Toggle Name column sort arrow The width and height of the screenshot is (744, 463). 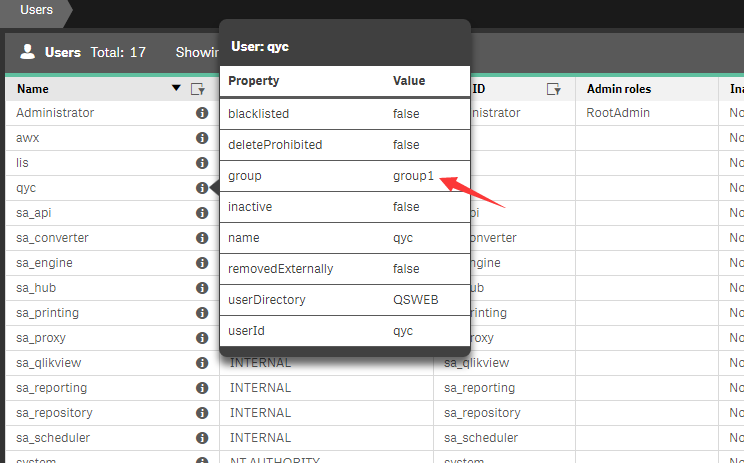[x=177, y=89]
